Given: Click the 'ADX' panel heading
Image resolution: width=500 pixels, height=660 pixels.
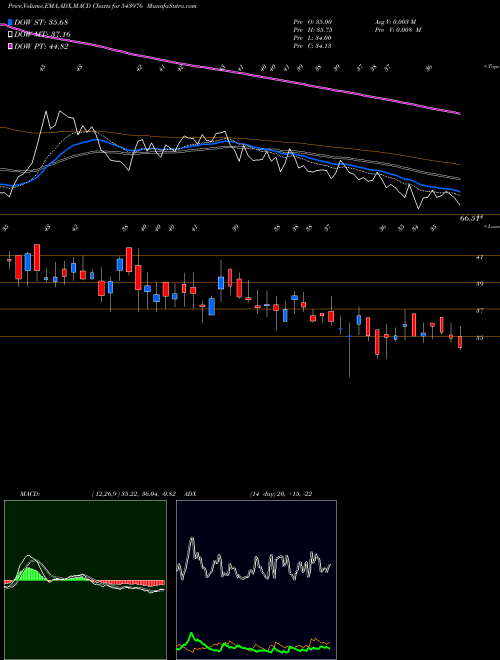Looking at the screenshot, I should [190, 494].
